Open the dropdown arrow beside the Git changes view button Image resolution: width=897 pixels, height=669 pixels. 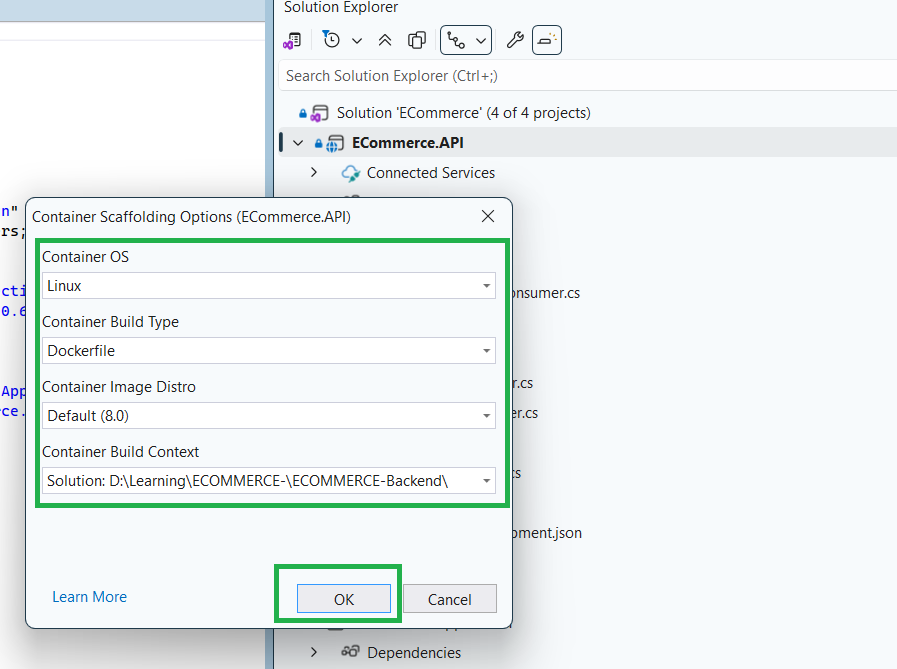pos(481,41)
